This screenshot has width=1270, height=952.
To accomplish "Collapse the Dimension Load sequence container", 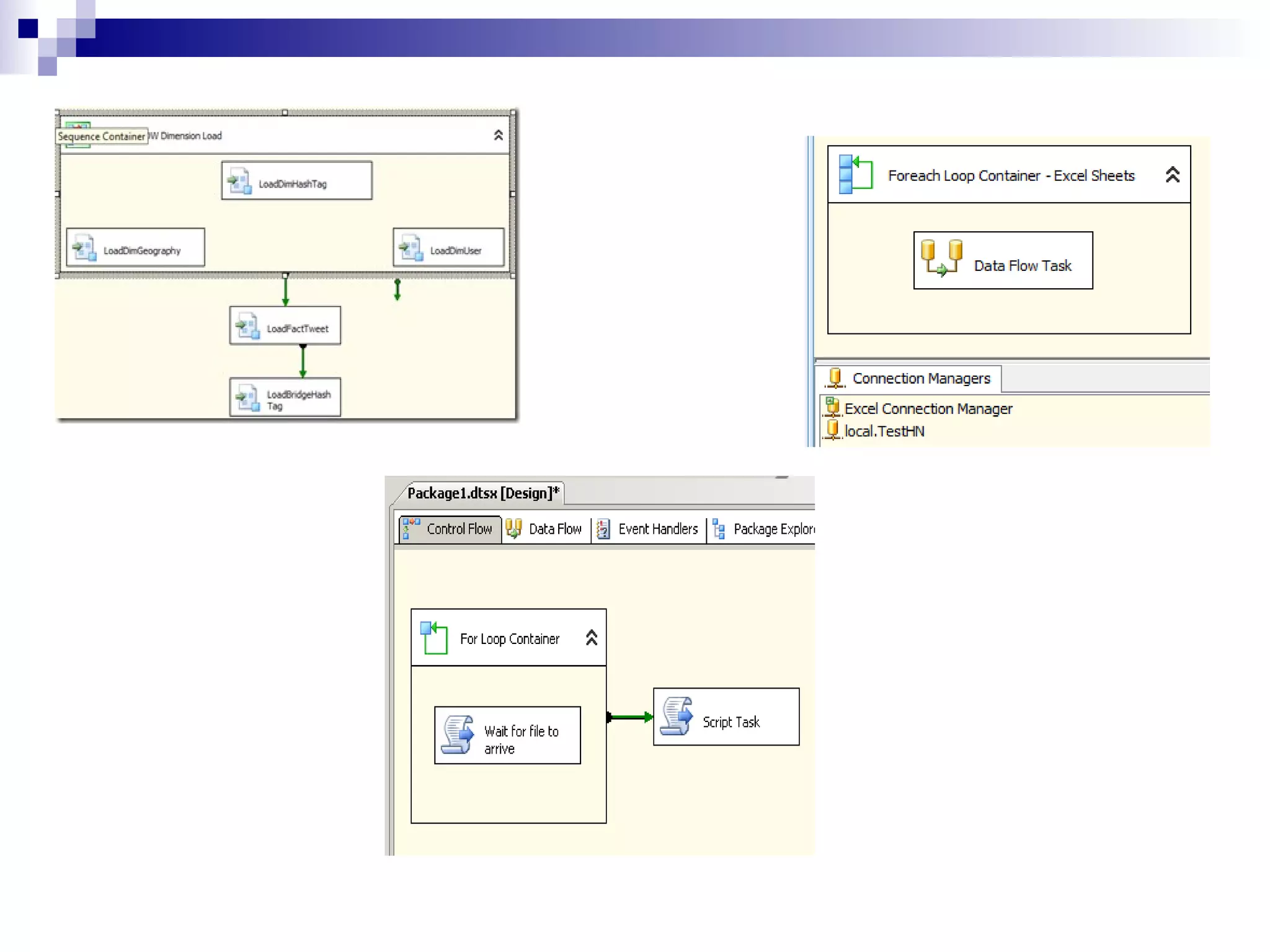I will (x=498, y=135).
